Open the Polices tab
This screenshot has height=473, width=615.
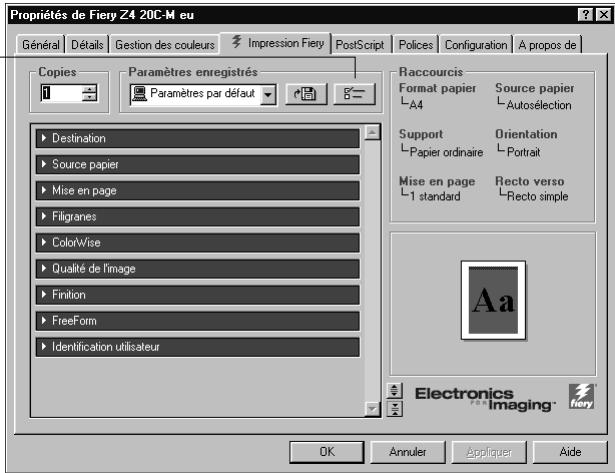tap(416, 45)
